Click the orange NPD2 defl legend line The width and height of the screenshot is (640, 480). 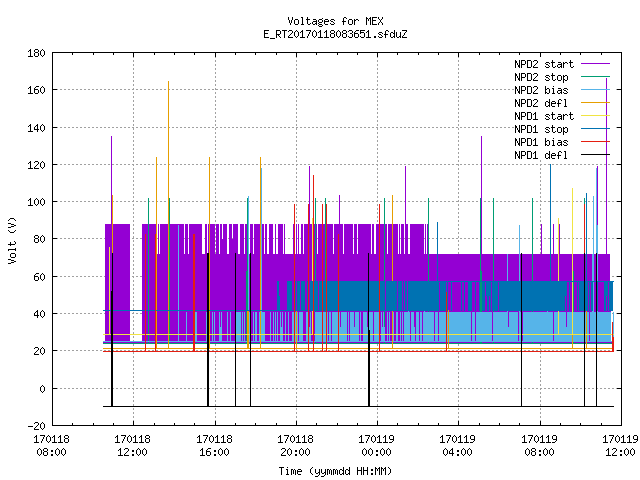595,103
